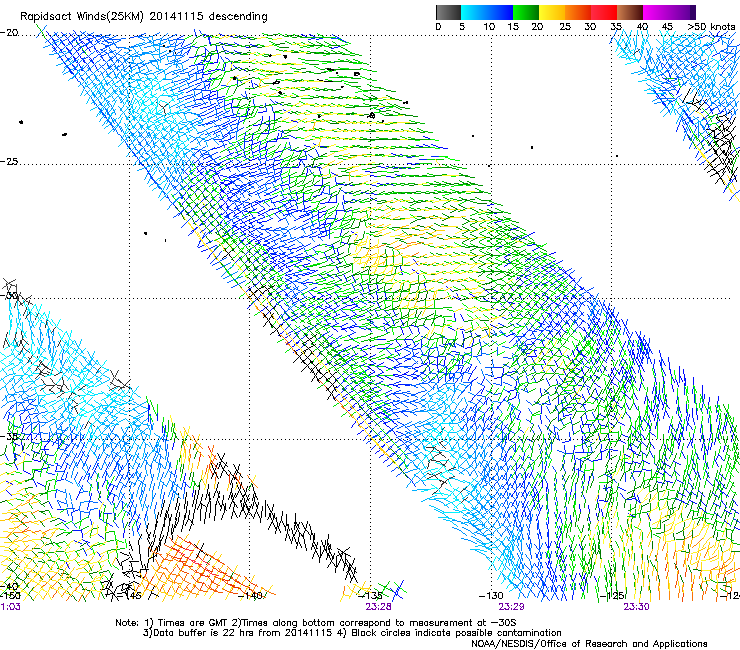This screenshot has height=650, width=740.
Task: Click the "0" legend scale label
Action: point(438,27)
